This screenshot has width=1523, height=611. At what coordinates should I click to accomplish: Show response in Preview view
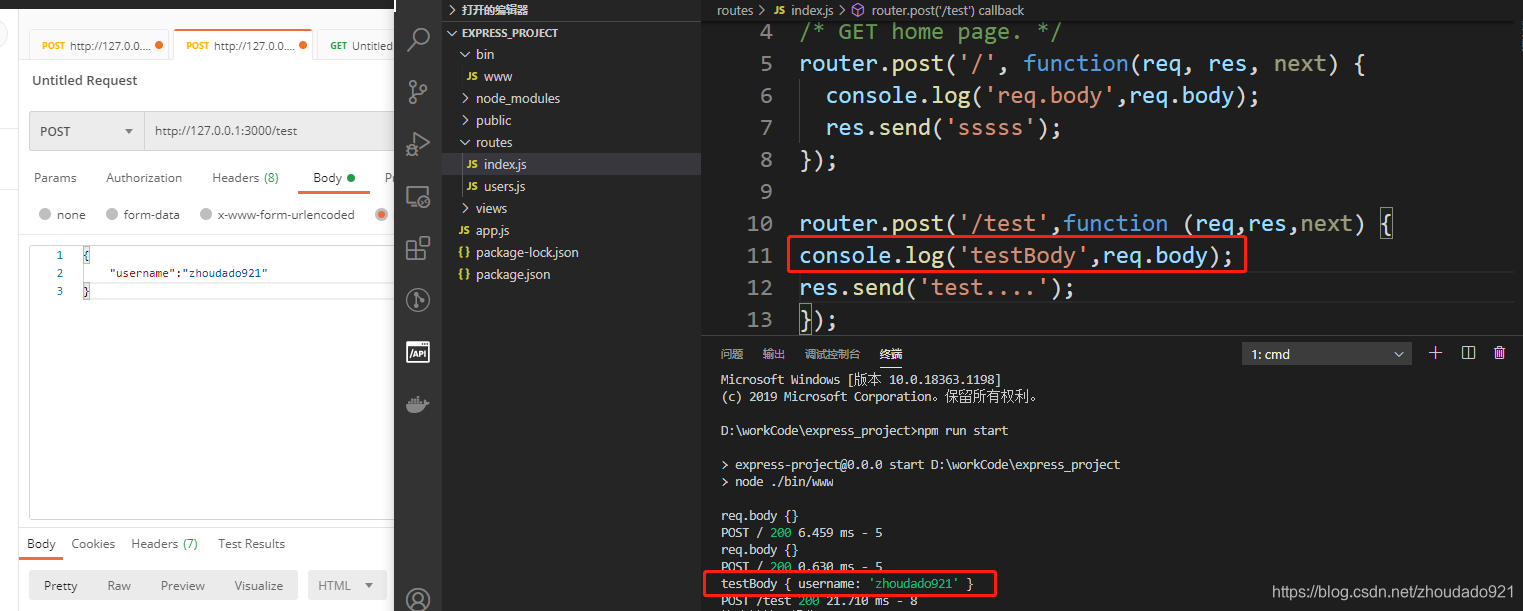(x=183, y=586)
